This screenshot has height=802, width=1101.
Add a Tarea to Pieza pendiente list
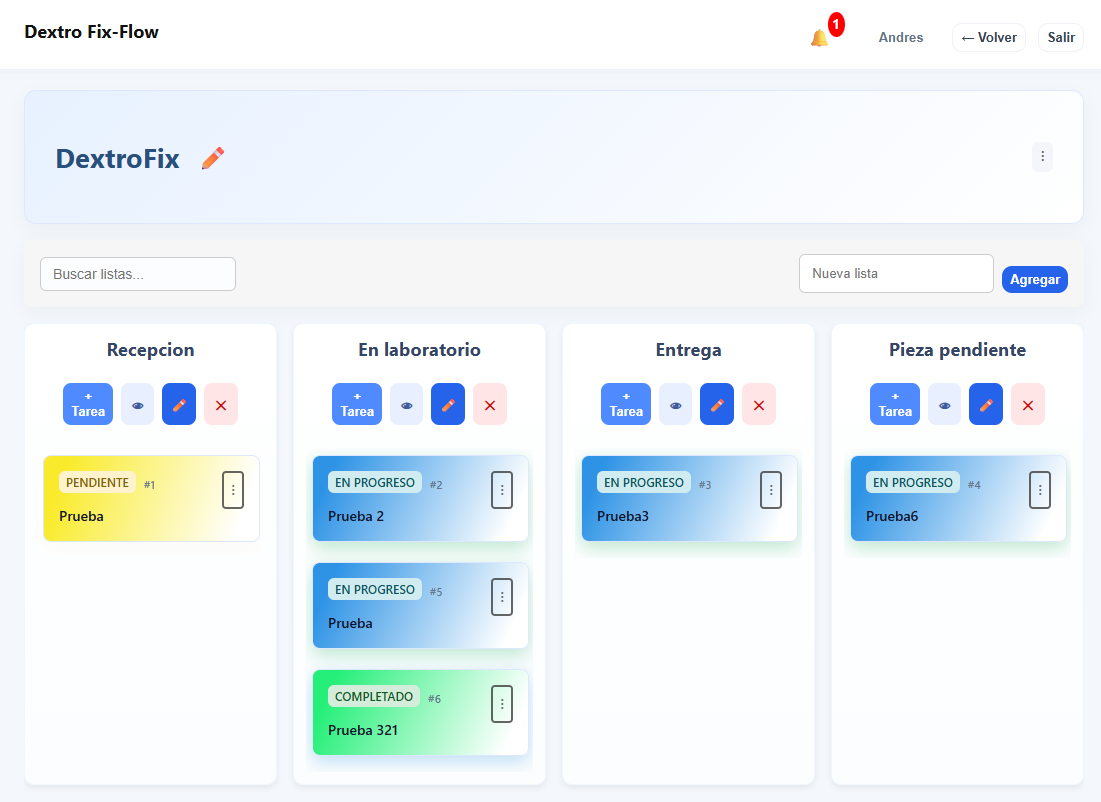[x=895, y=405]
